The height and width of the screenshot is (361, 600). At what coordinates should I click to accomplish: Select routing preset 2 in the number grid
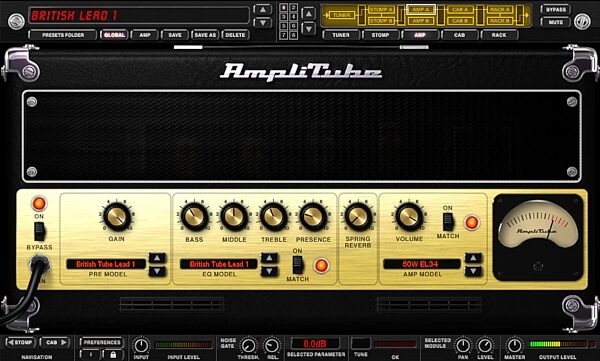pyautogui.click(x=293, y=8)
